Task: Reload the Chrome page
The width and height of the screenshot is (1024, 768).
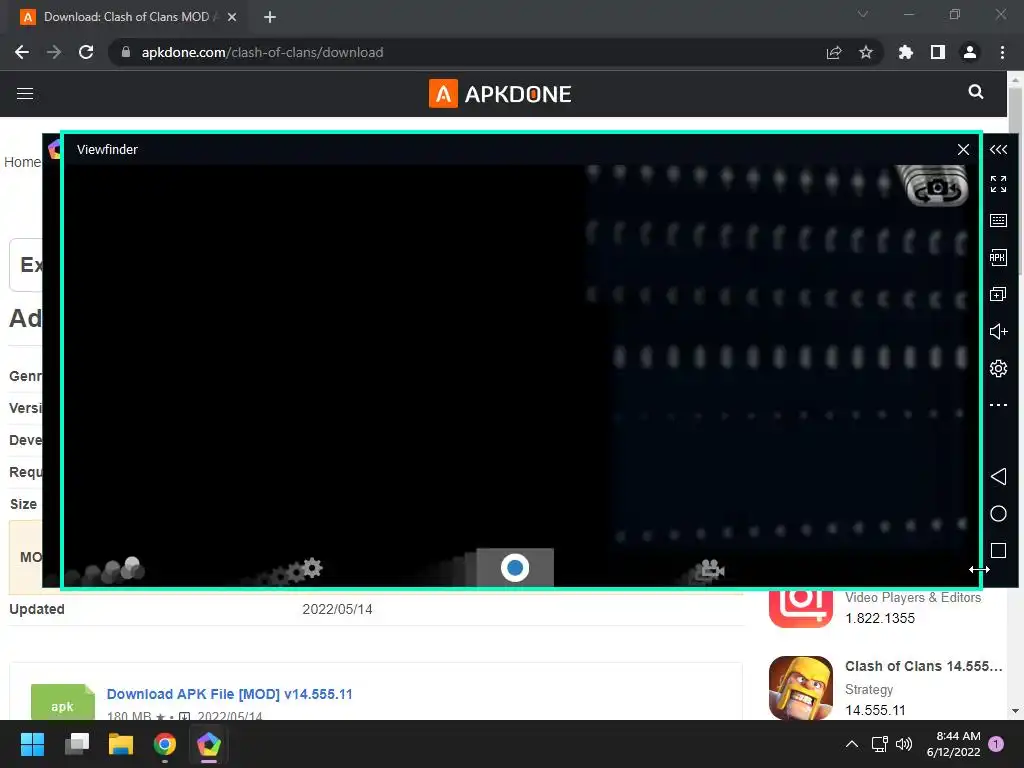Action: point(86,52)
